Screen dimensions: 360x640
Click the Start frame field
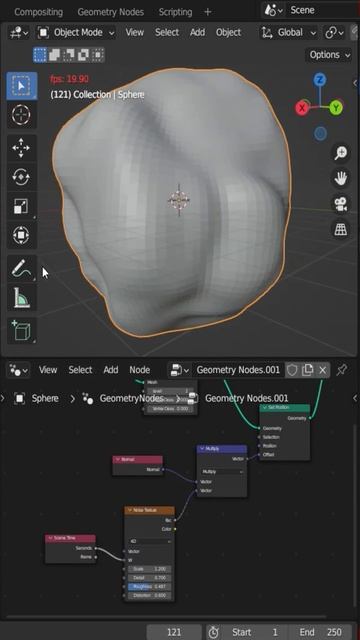point(254,632)
